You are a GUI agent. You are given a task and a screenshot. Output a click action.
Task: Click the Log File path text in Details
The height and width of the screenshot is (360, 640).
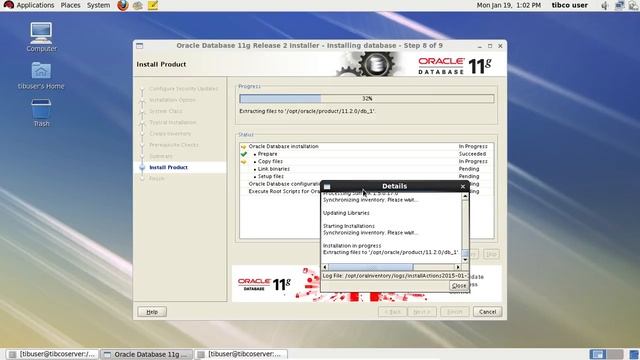pyautogui.click(x=395, y=276)
